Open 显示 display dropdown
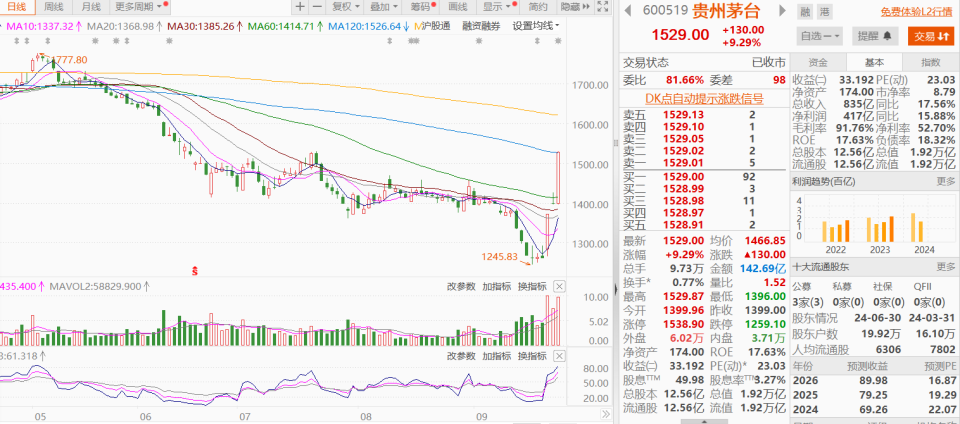Image resolution: width=960 pixels, height=424 pixels. point(497,7)
